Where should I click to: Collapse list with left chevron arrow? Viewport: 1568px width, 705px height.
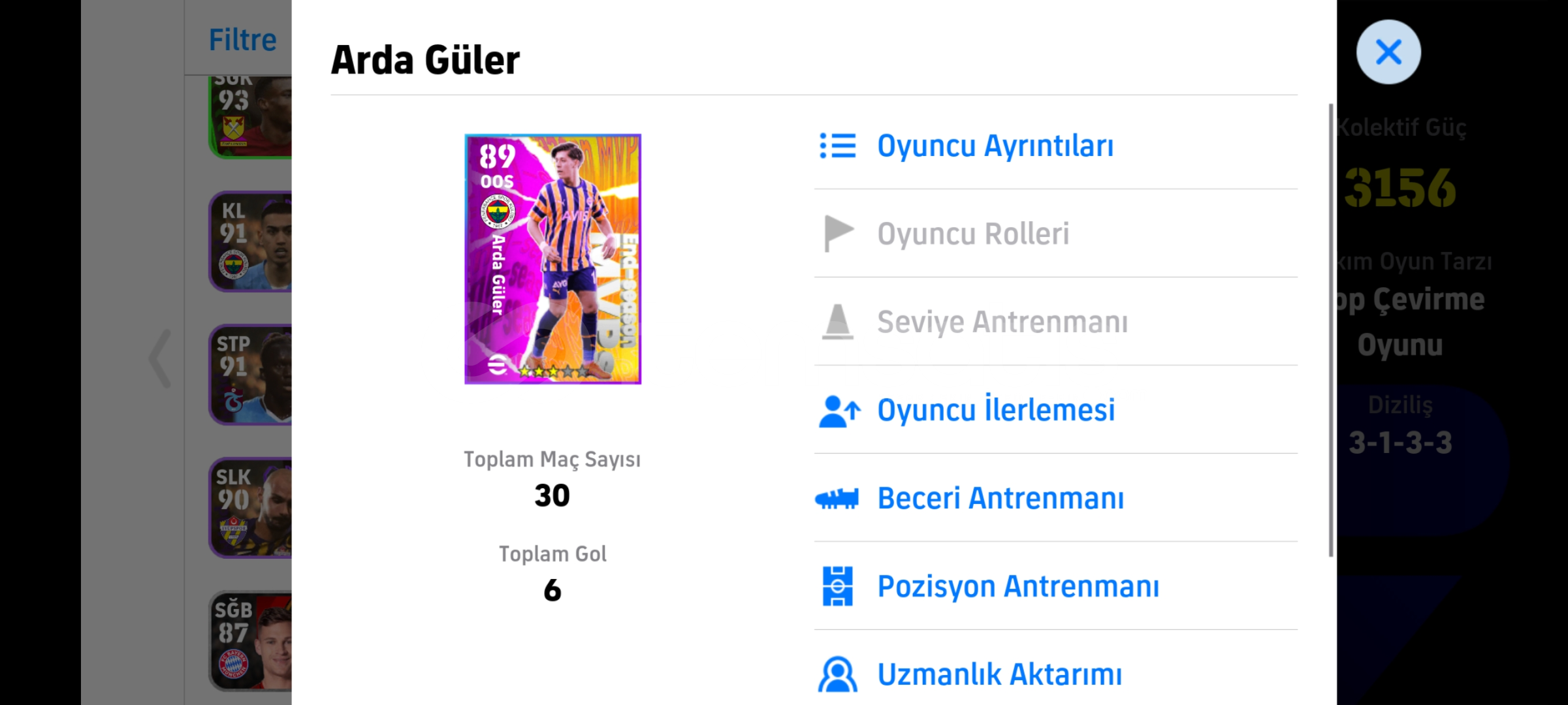160,358
